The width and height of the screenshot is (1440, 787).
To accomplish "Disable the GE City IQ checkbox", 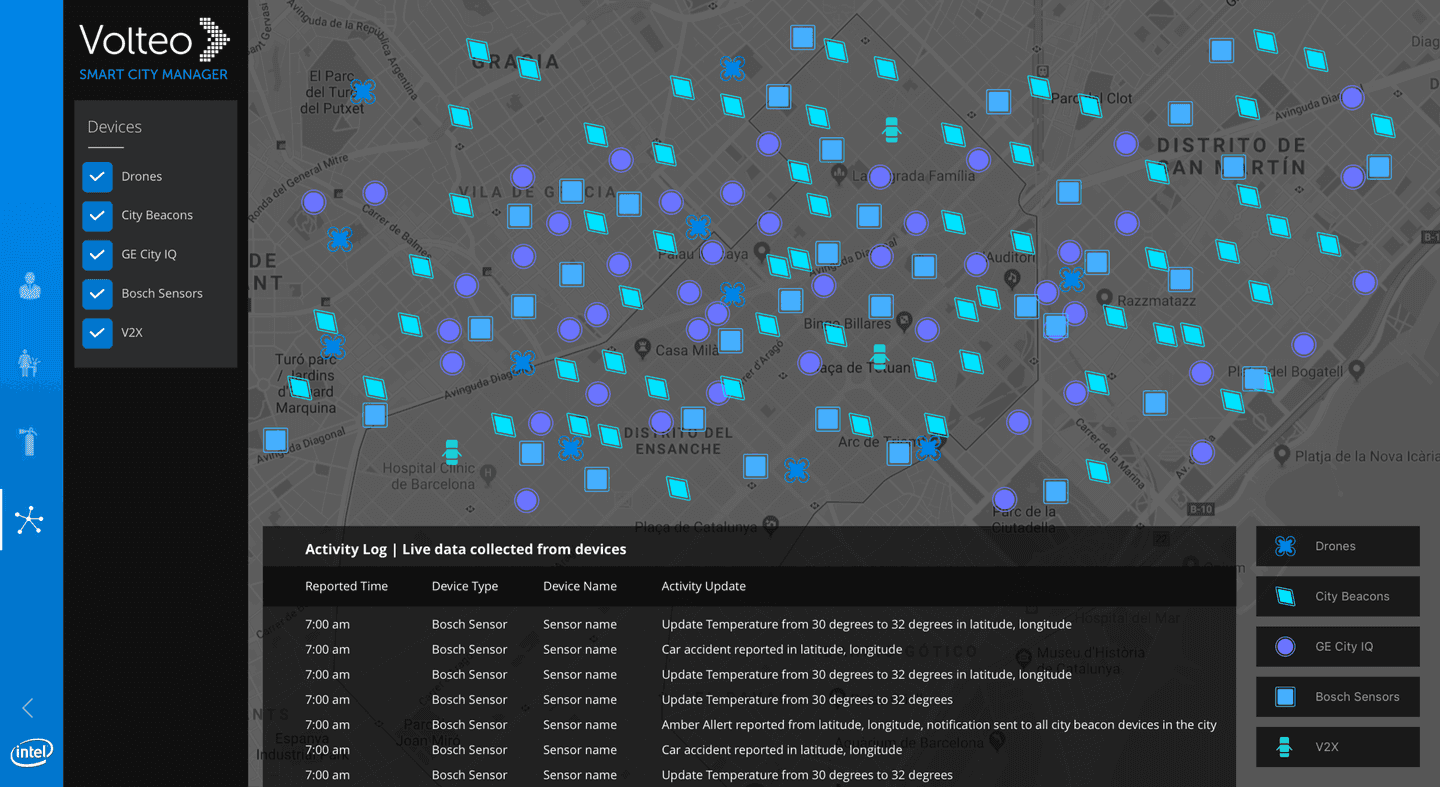I will [x=97, y=254].
